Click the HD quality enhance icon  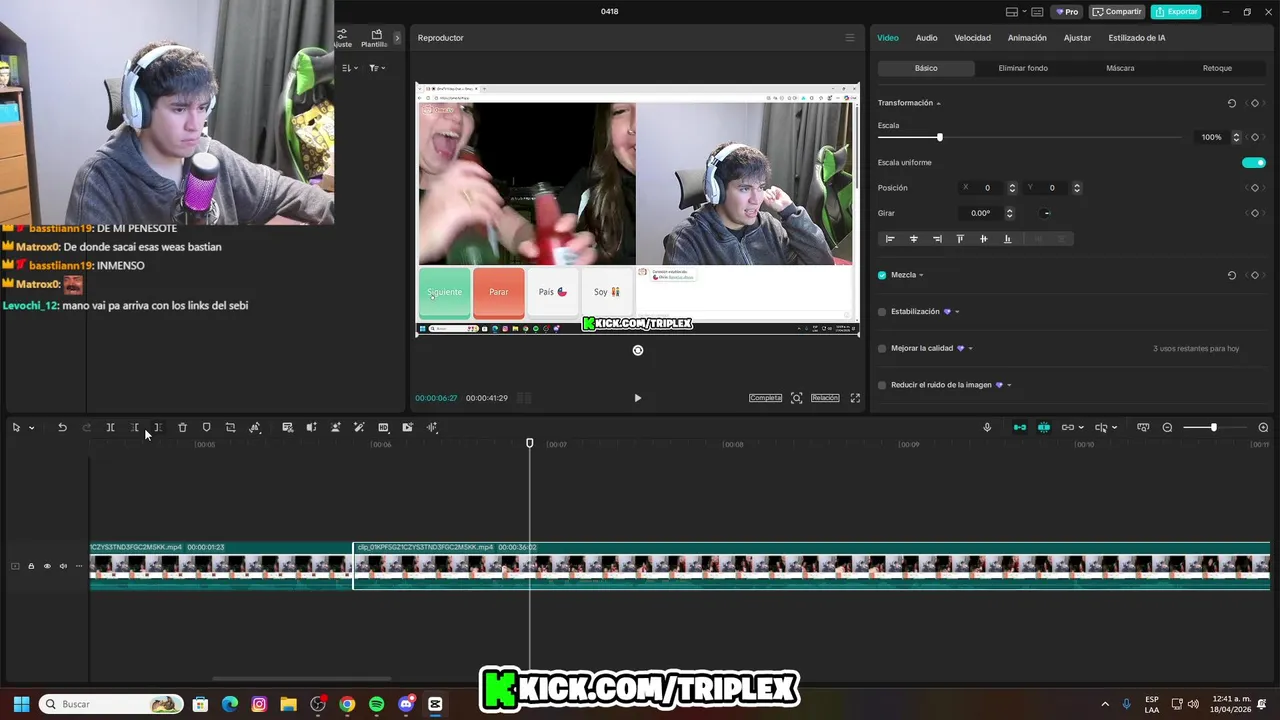(x=383, y=427)
